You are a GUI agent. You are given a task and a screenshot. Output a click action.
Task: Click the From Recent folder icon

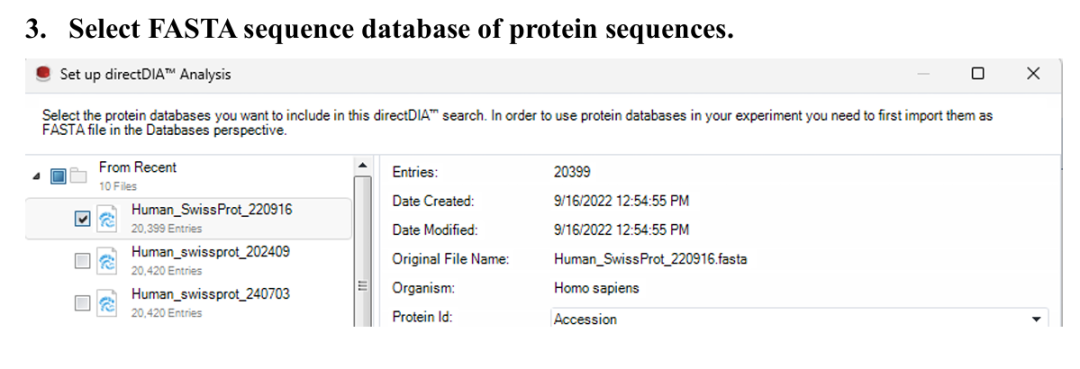pos(78,176)
